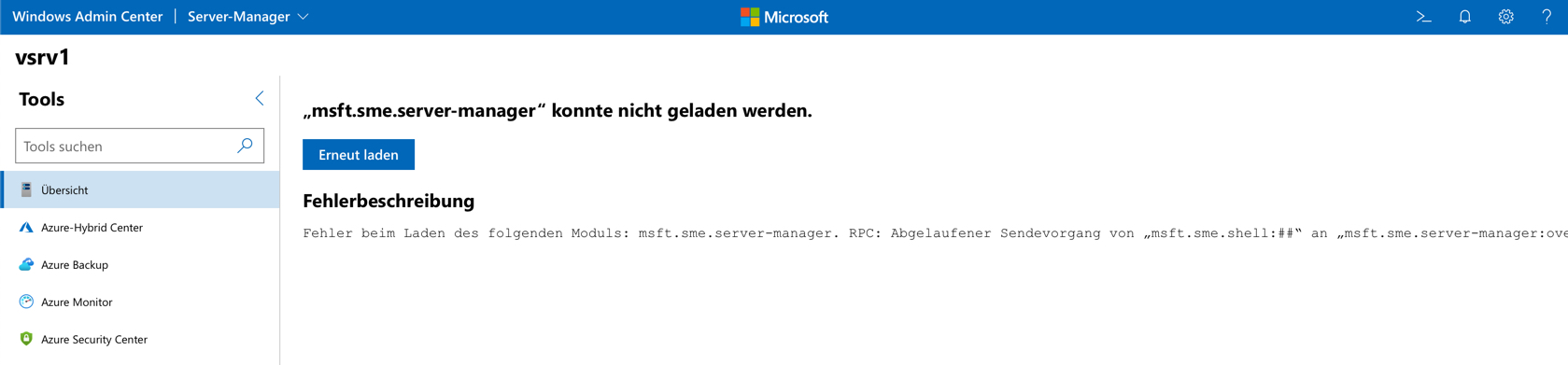Expand the Server-Manager dropdown
1568x365 pixels.
coord(248,17)
